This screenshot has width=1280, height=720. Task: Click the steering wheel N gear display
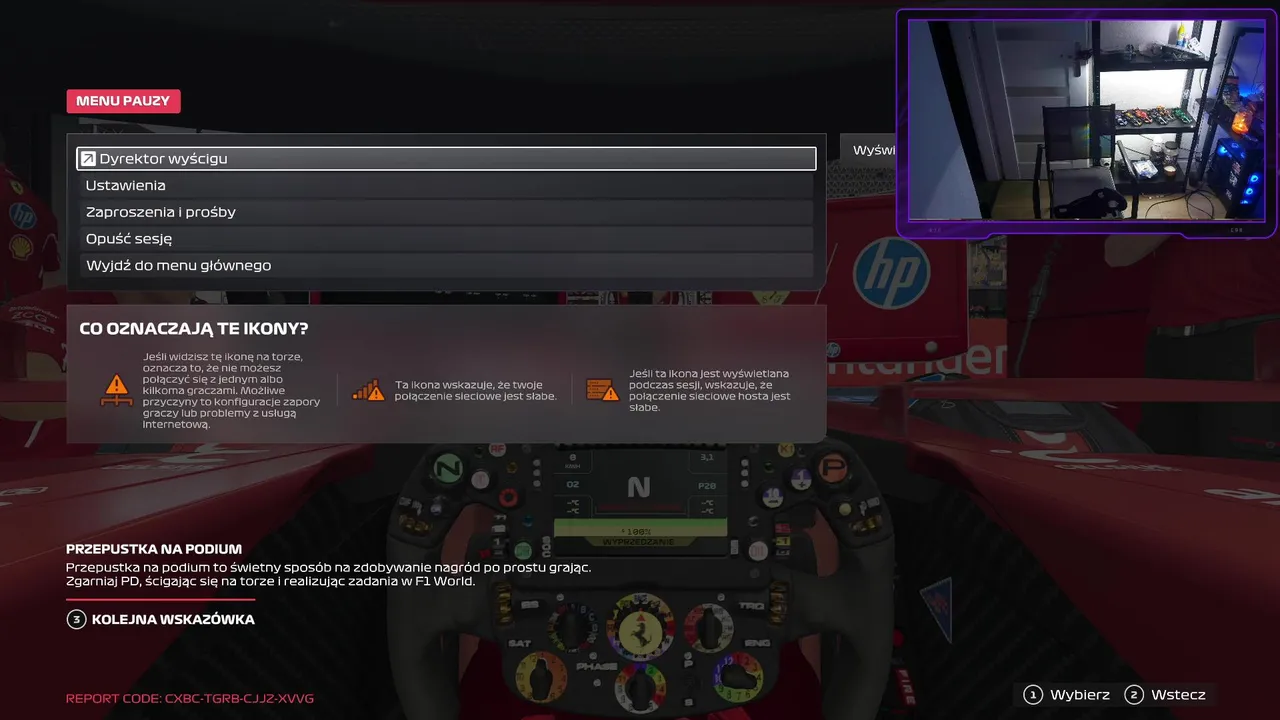point(639,488)
